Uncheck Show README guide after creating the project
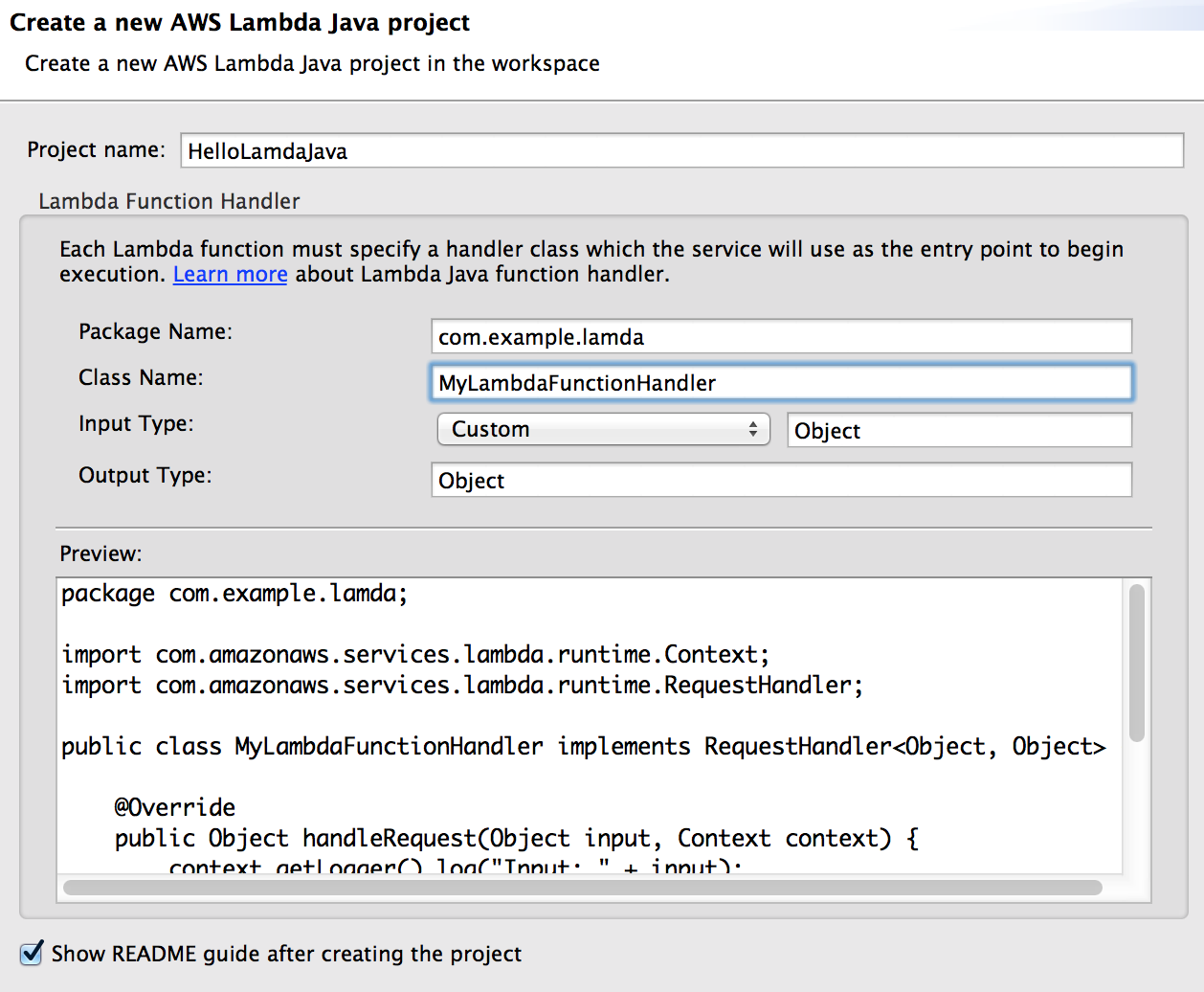This screenshot has height=992, width=1204. 32,953
